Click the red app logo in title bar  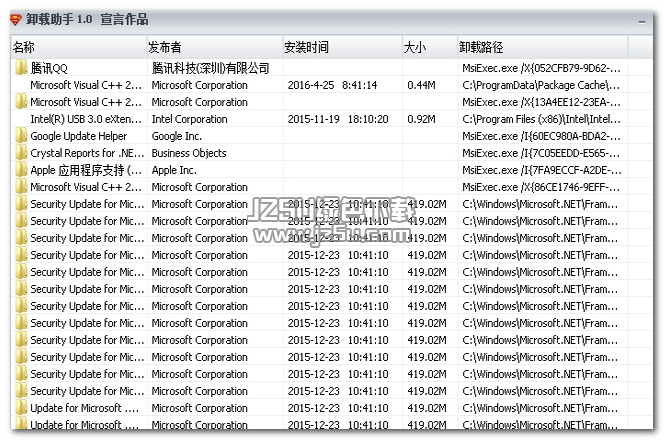(x=16, y=19)
